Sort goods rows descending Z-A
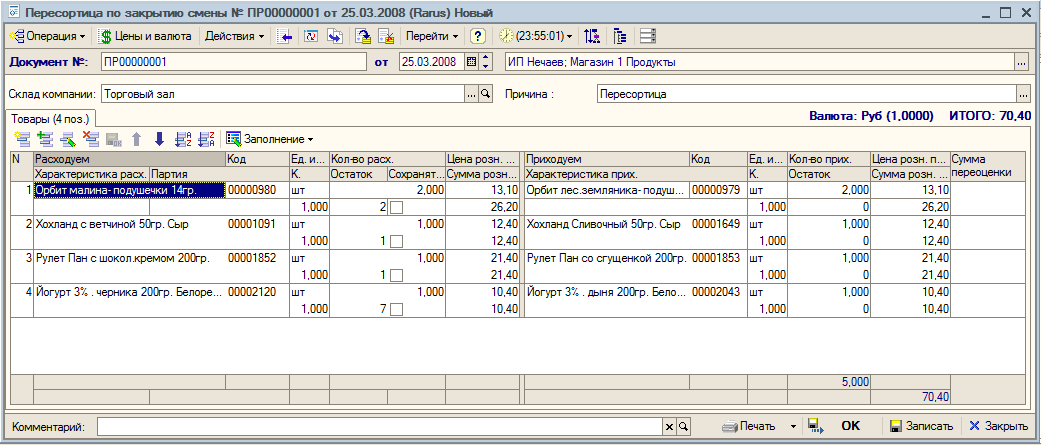 point(206,139)
